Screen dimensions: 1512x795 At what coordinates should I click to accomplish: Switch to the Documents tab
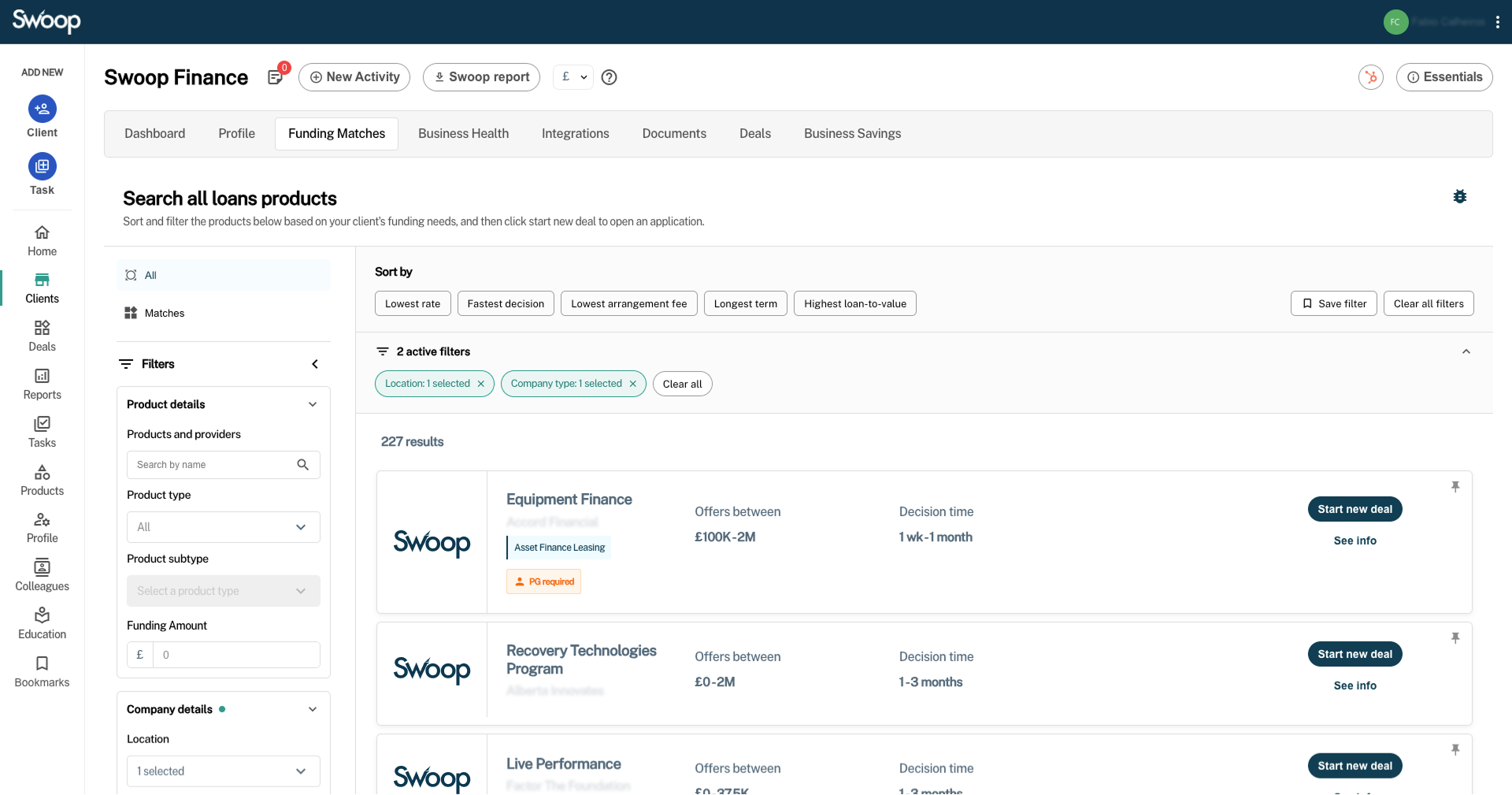pyautogui.click(x=674, y=134)
